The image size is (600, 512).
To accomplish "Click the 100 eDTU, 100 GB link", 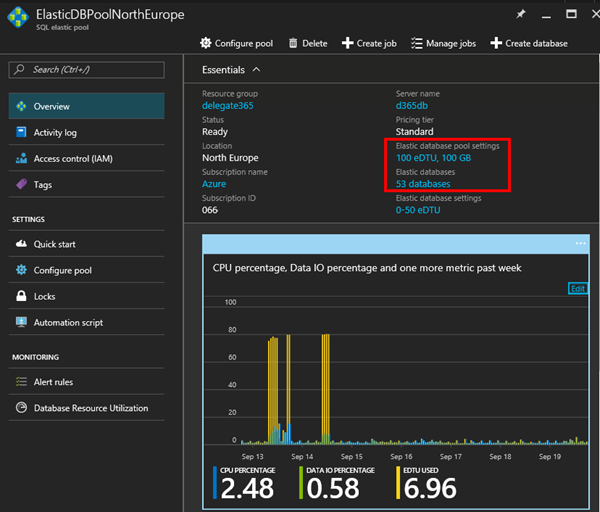I will pyautogui.click(x=435, y=158).
